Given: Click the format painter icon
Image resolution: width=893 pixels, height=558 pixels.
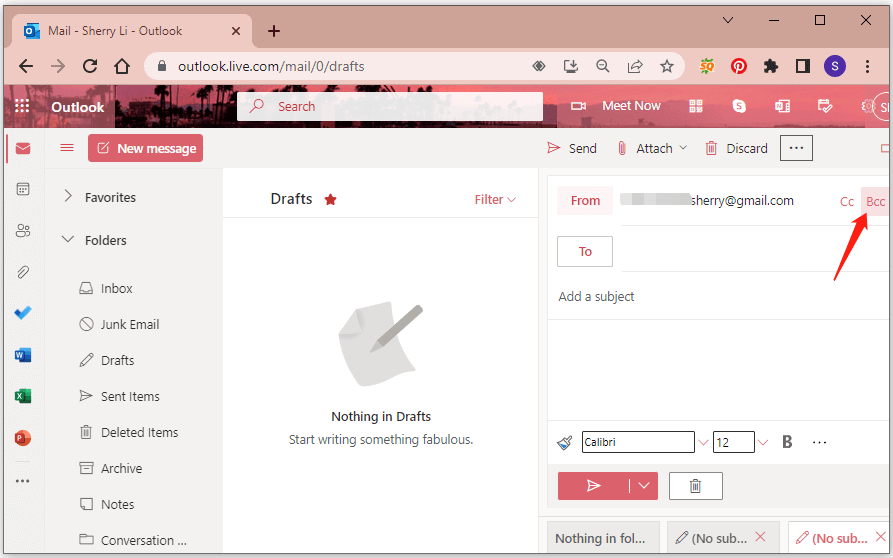Looking at the screenshot, I should tap(565, 442).
